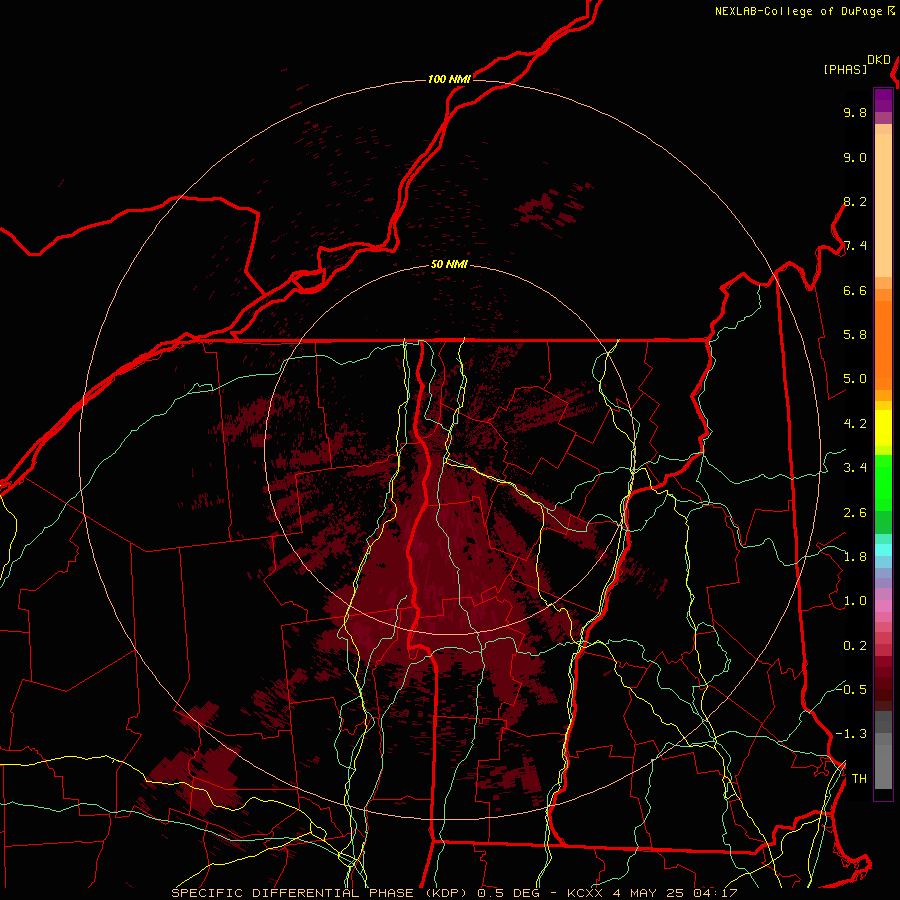Click the 50 NMI range ring label
The height and width of the screenshot is (900, 900).
(x=449, y=265)
